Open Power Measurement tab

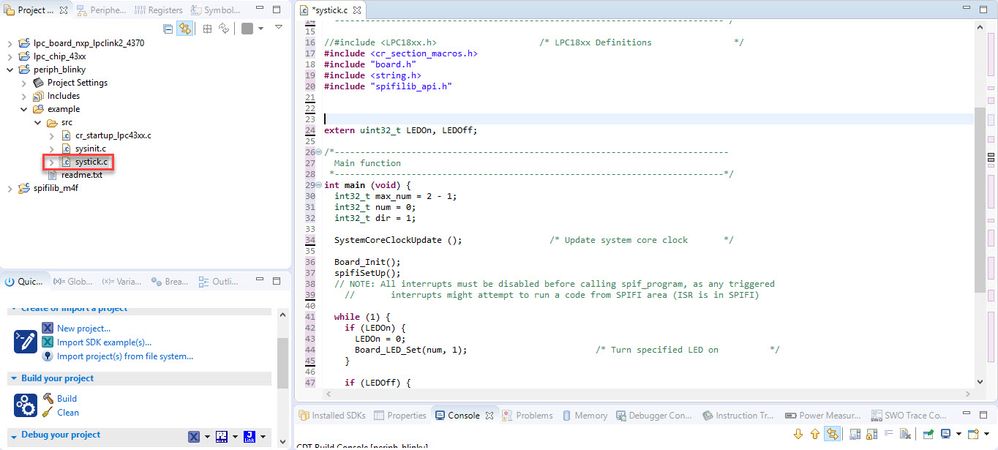(822, 416)
